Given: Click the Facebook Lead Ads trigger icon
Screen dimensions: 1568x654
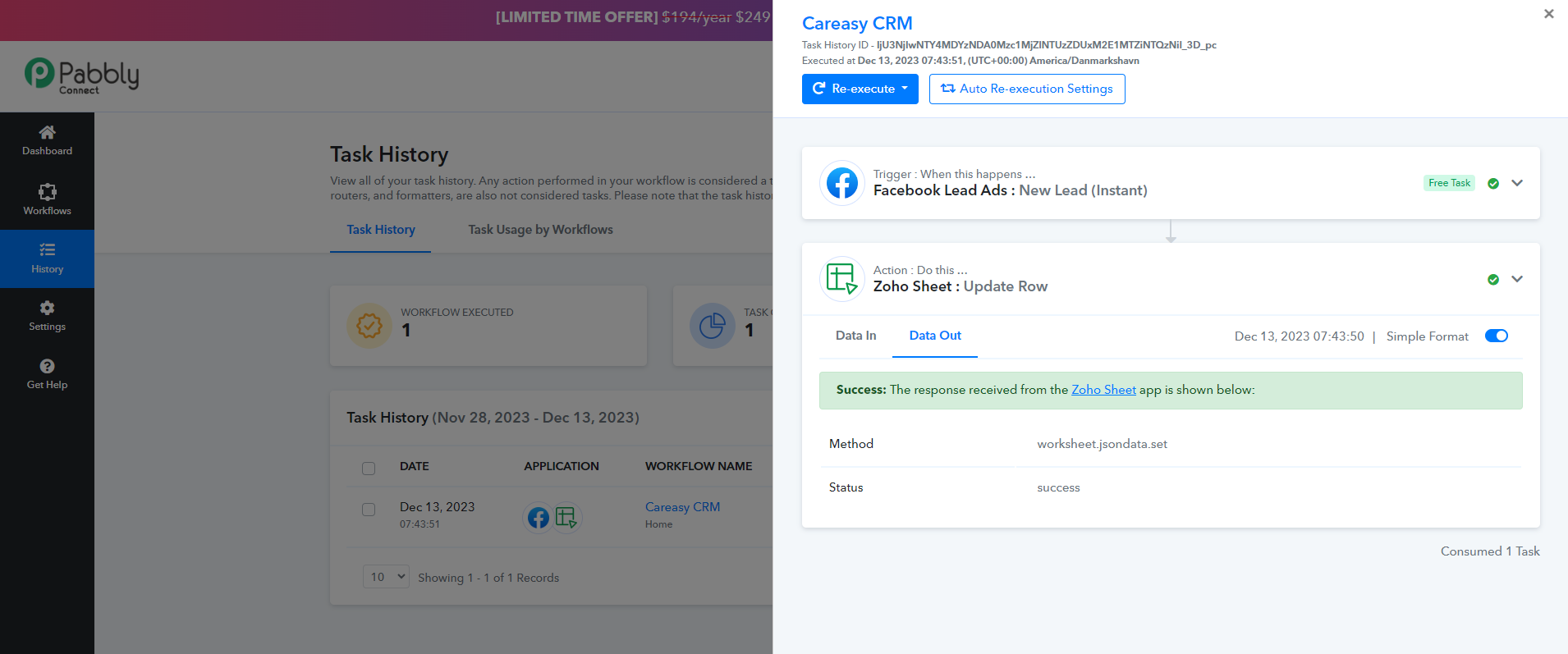Looking at the screenshot, I should pos(842,183).
